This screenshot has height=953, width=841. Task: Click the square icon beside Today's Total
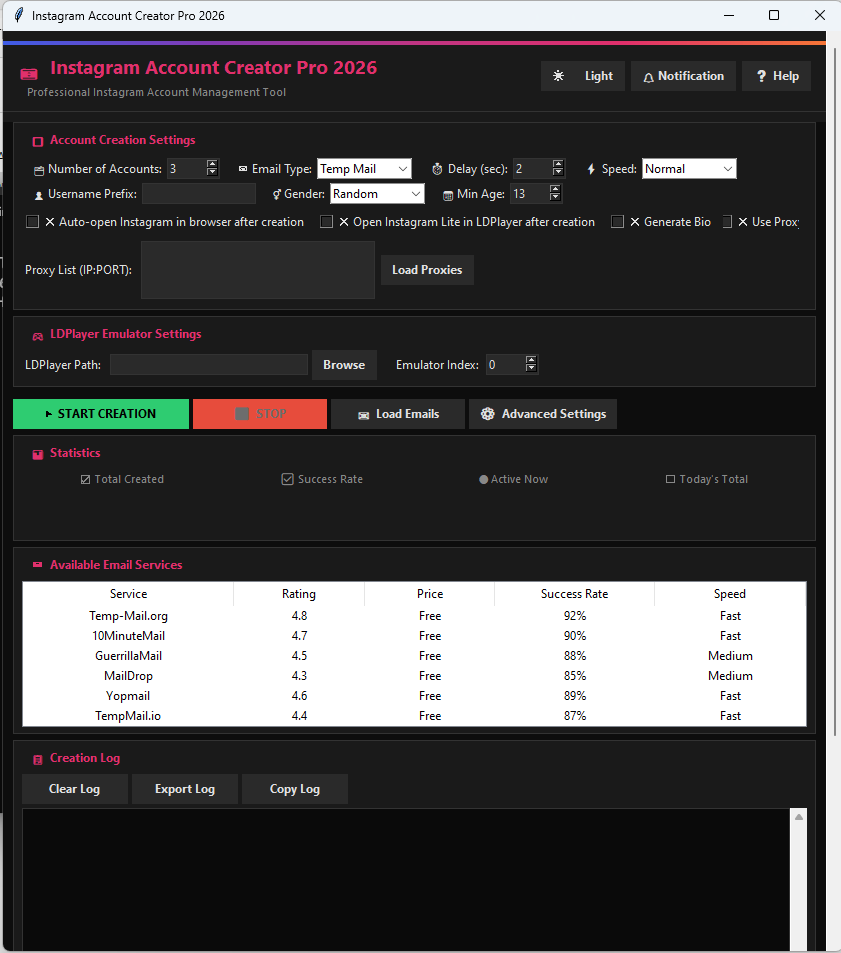click(x=670, y=479)
